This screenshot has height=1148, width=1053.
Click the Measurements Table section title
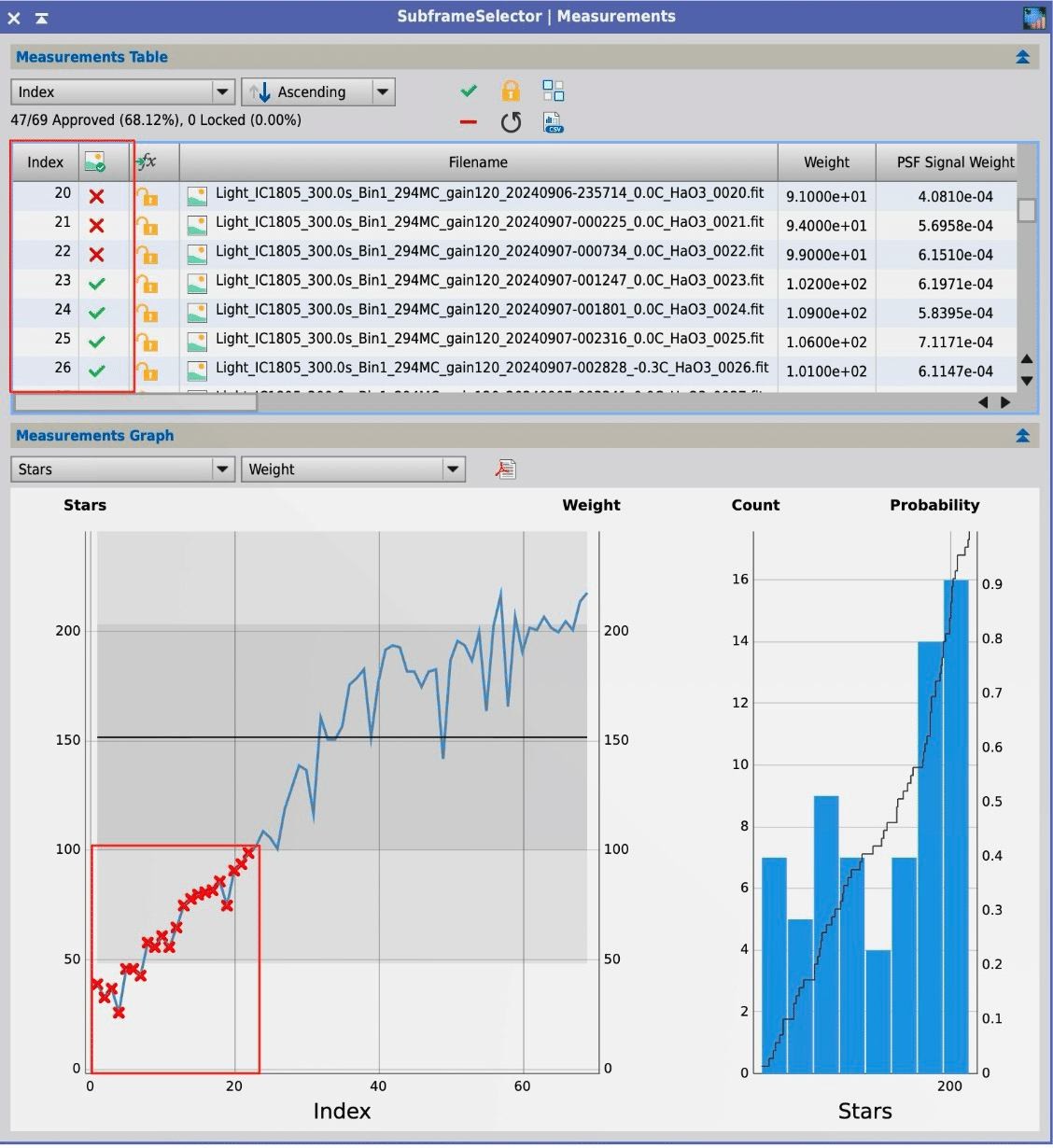coord(91,57)
